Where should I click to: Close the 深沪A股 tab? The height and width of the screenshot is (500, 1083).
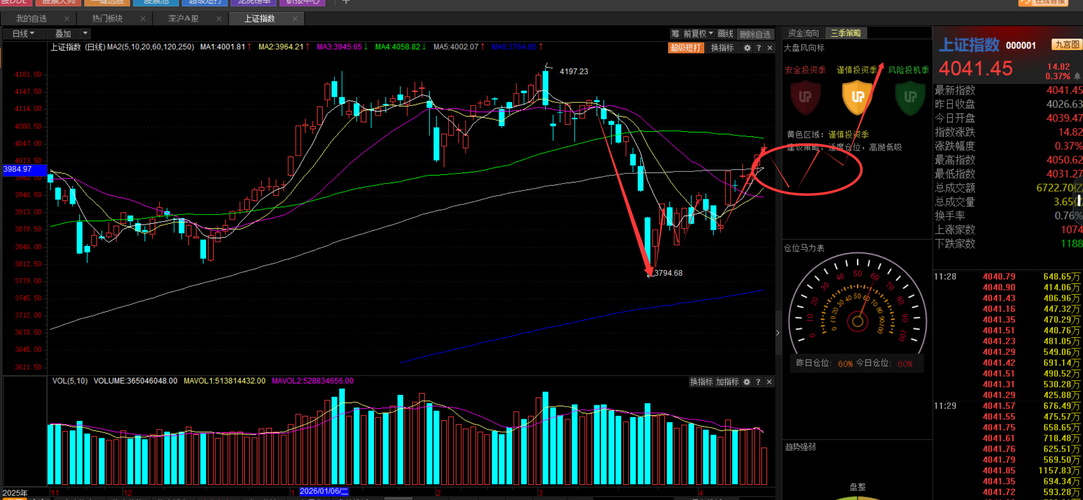point(219,19)
